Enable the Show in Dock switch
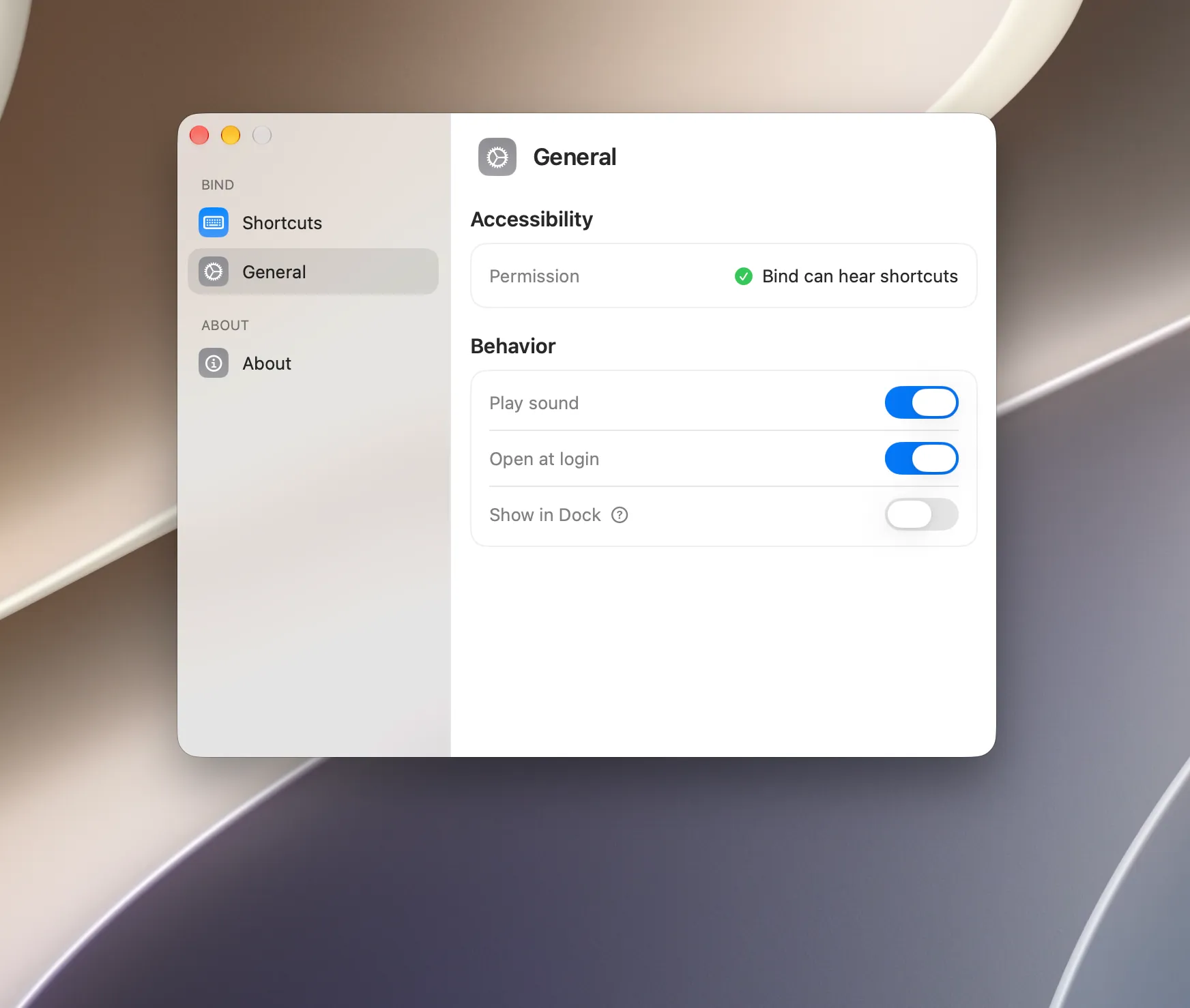This screenshot has width=1190, height=1008. point(922,514)
